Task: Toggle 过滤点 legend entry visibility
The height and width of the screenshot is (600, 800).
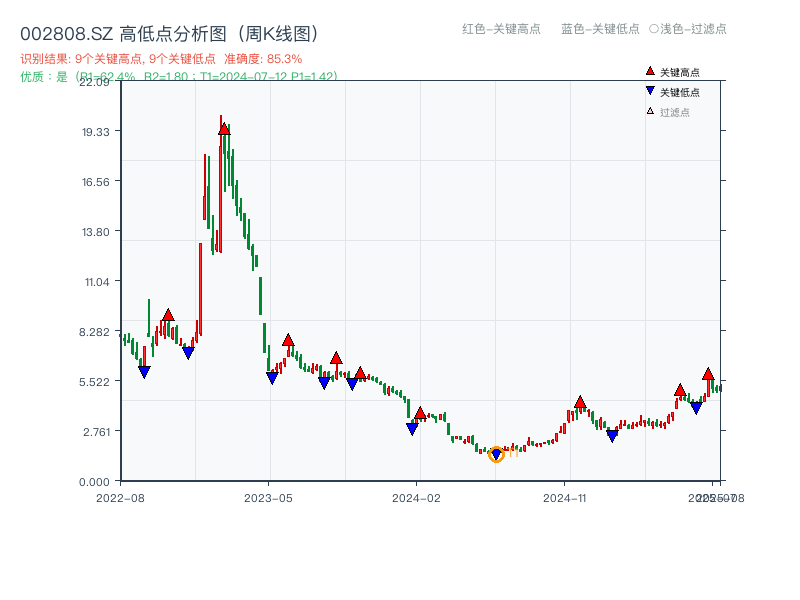Action: (x=668, y=112)
